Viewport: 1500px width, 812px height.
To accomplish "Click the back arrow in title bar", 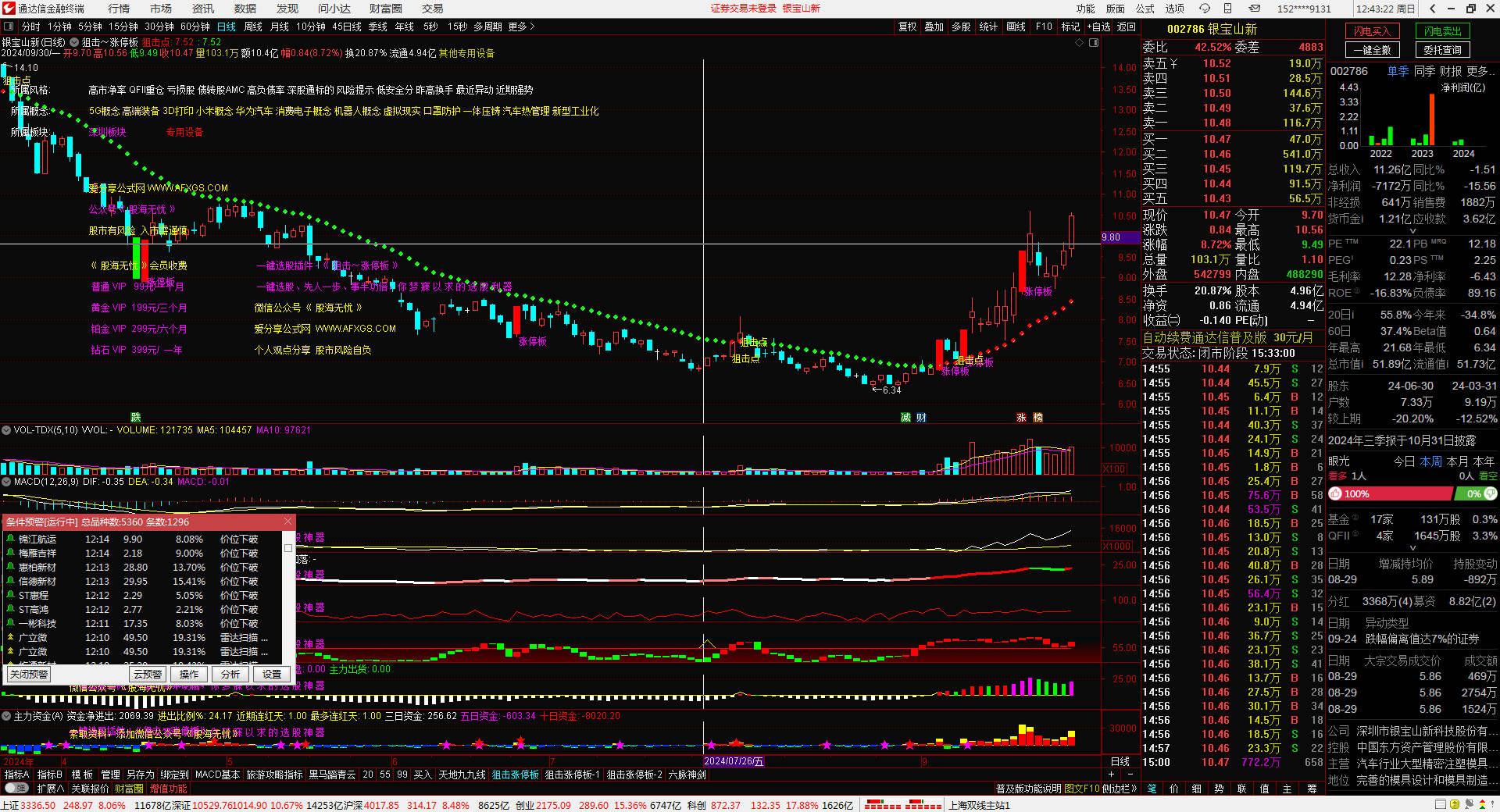I will click(x=1432, y=9).
